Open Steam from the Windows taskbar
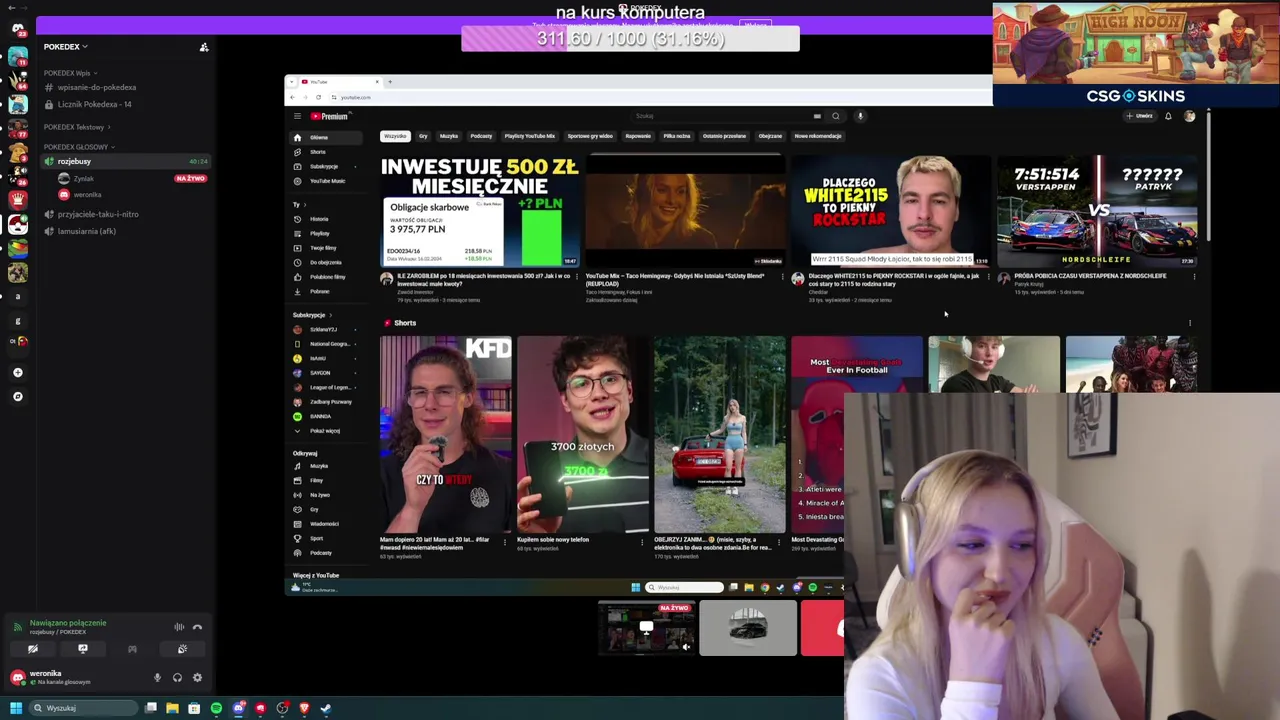This screenshot has width=1280, height=720. pyautogui.click(x=326, y=708)
